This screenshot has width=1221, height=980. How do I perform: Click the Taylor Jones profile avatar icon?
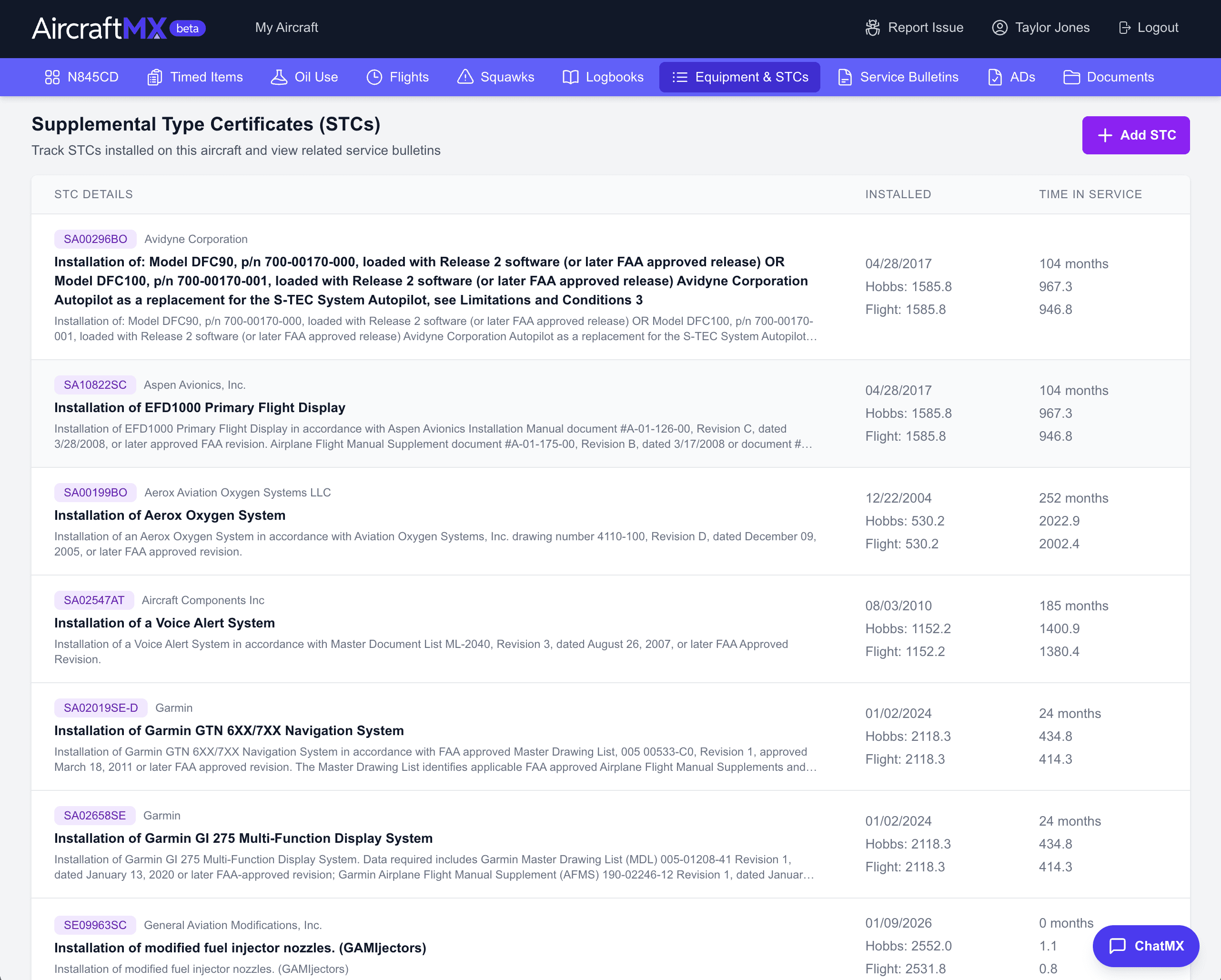point(999,27)
